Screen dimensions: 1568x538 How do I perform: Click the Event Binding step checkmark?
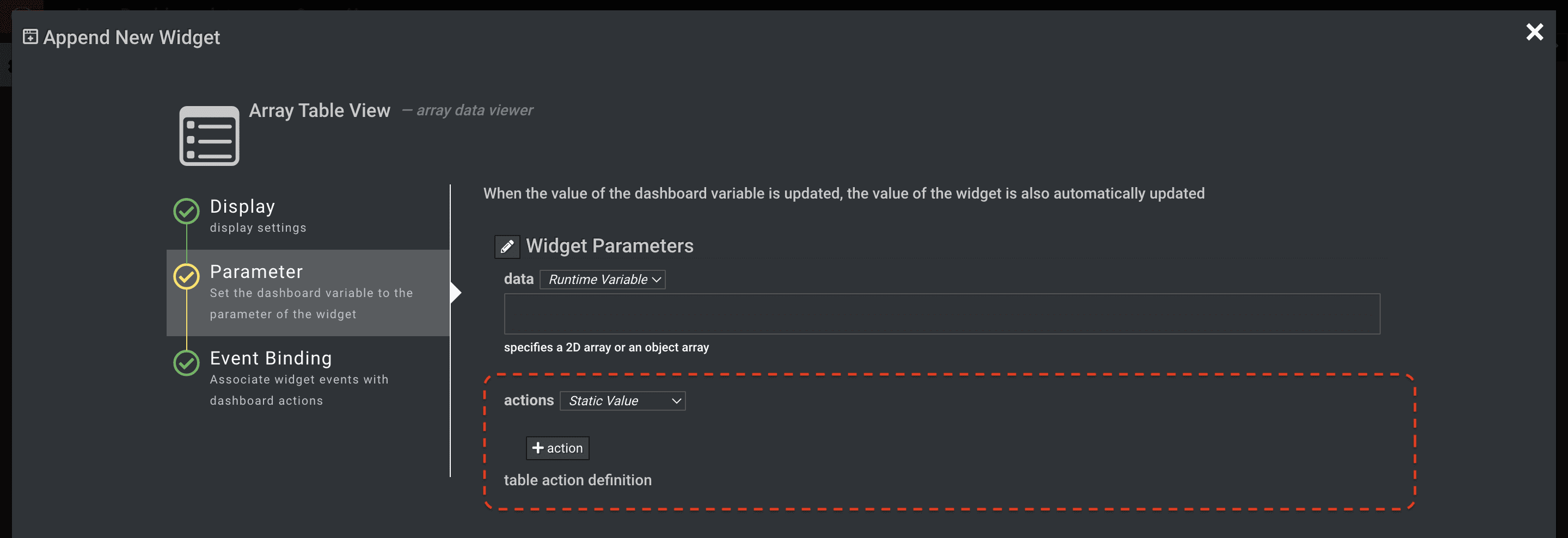pos(186,363)
